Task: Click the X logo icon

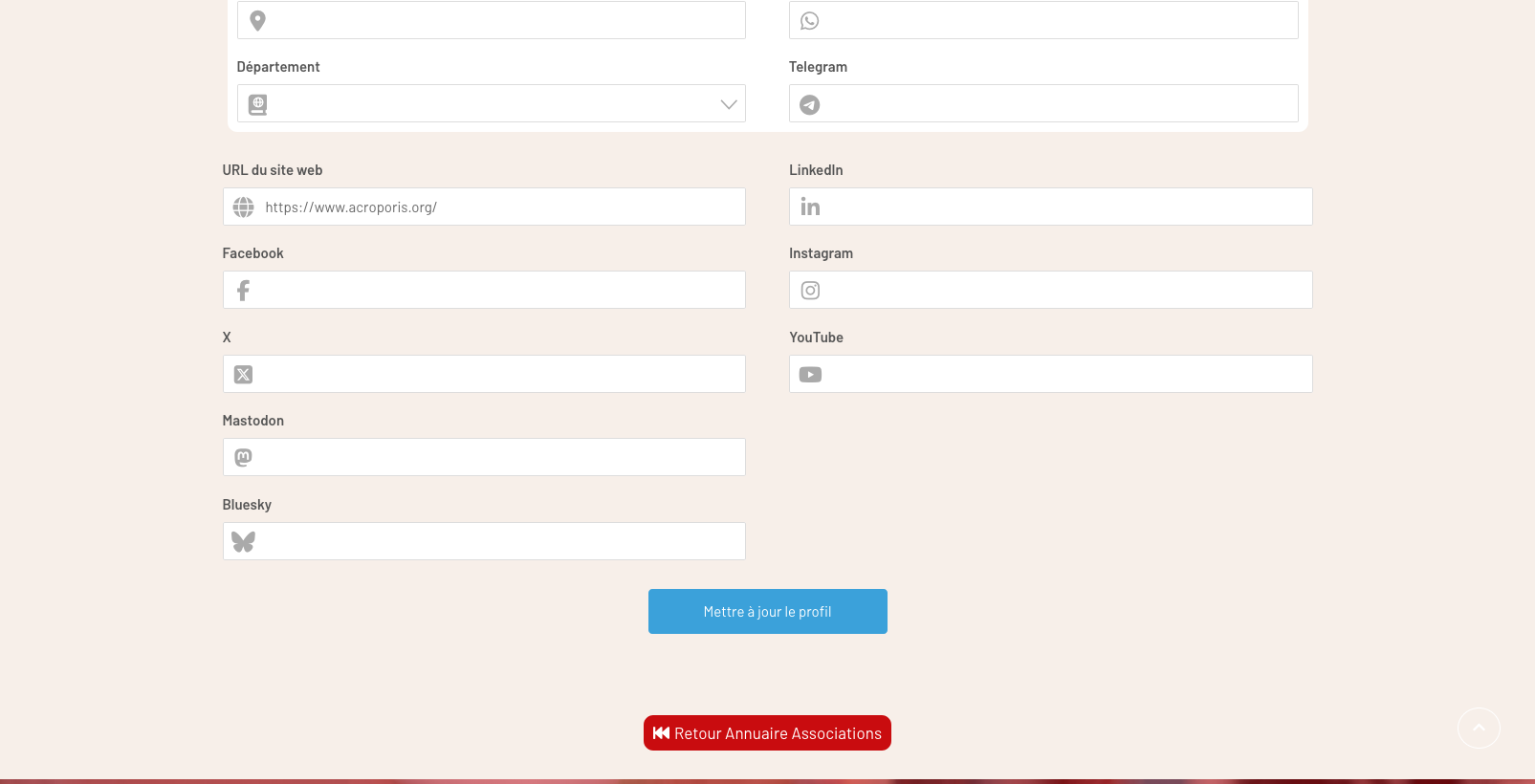Action: (x=244, y=375)
